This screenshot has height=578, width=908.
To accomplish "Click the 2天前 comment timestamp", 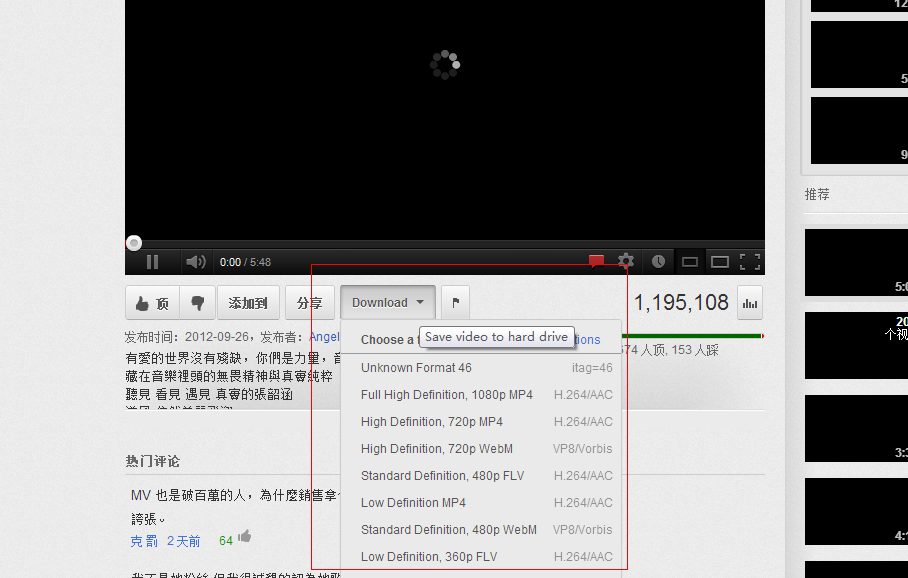I will 184,542.
